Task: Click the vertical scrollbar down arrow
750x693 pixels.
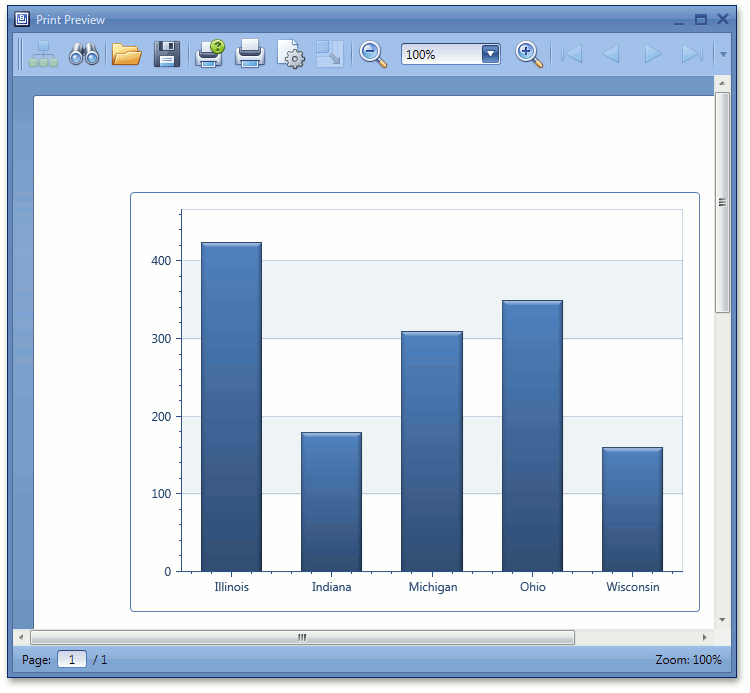Action: point(722,620)
